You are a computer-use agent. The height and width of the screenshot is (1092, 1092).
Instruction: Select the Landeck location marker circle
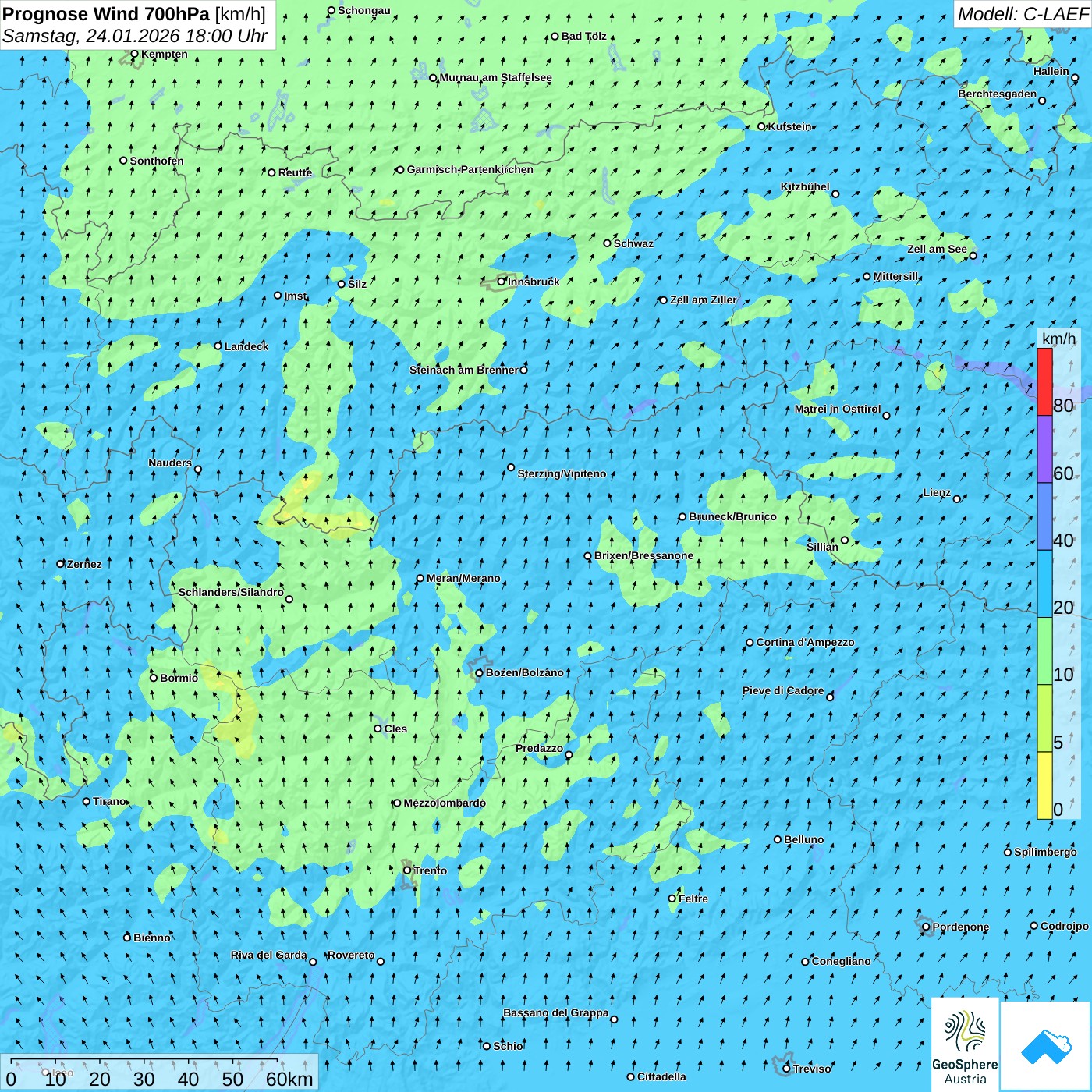[218, 346]
